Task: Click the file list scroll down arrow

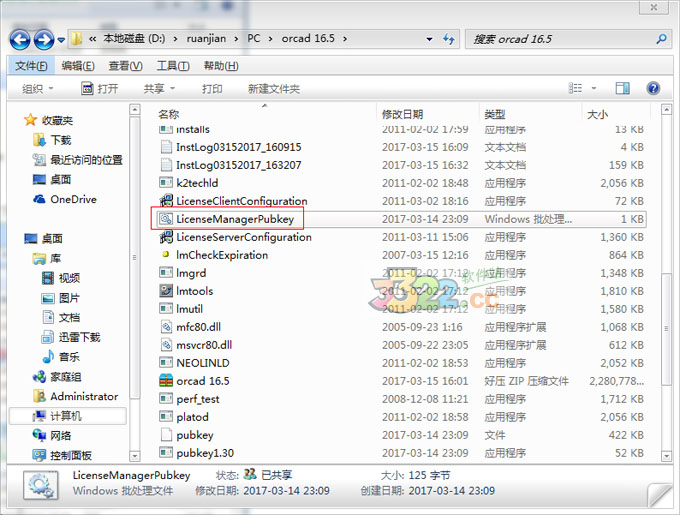Action: coord(667,456)
